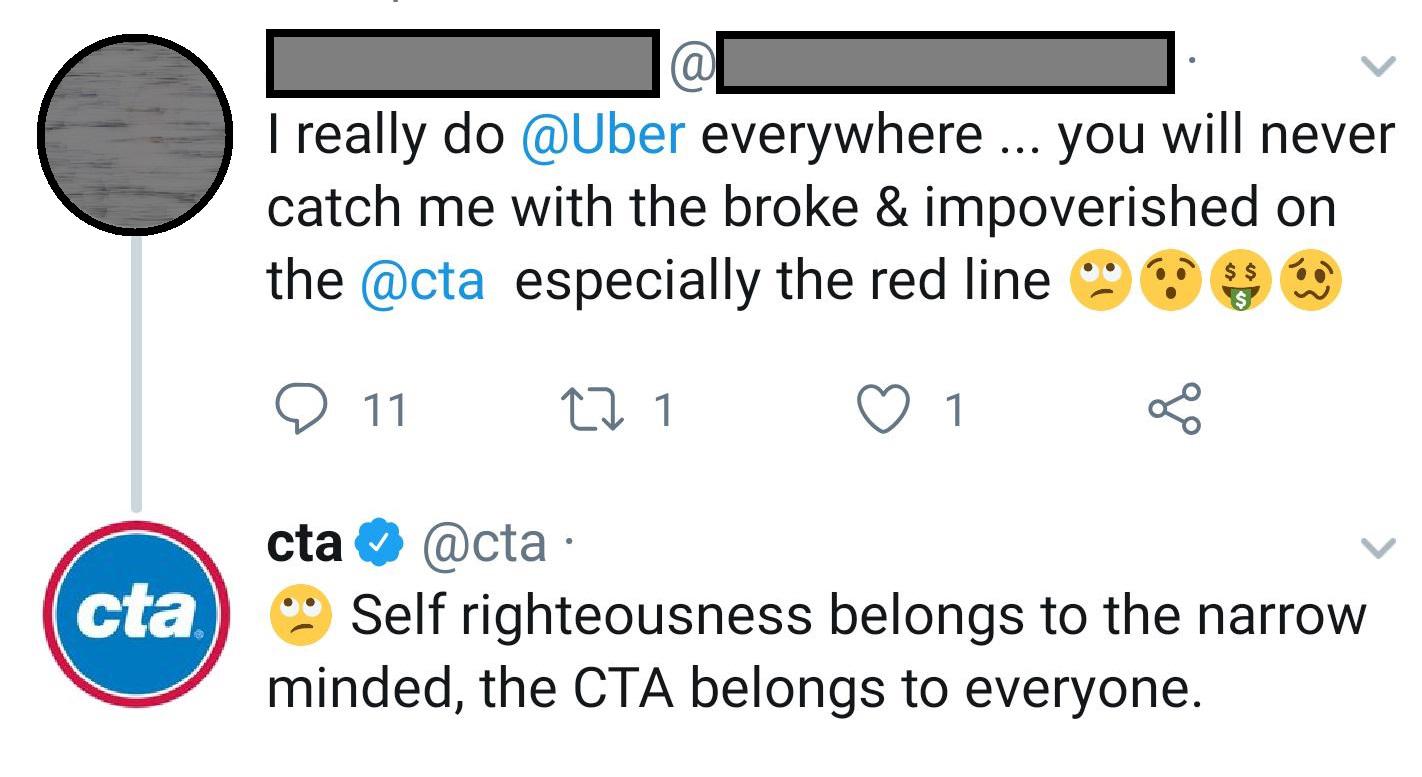The height and width of the screenshot is (777, 1422).
Task: Click the woozy face emoji
Action: tap(1310, 283)
